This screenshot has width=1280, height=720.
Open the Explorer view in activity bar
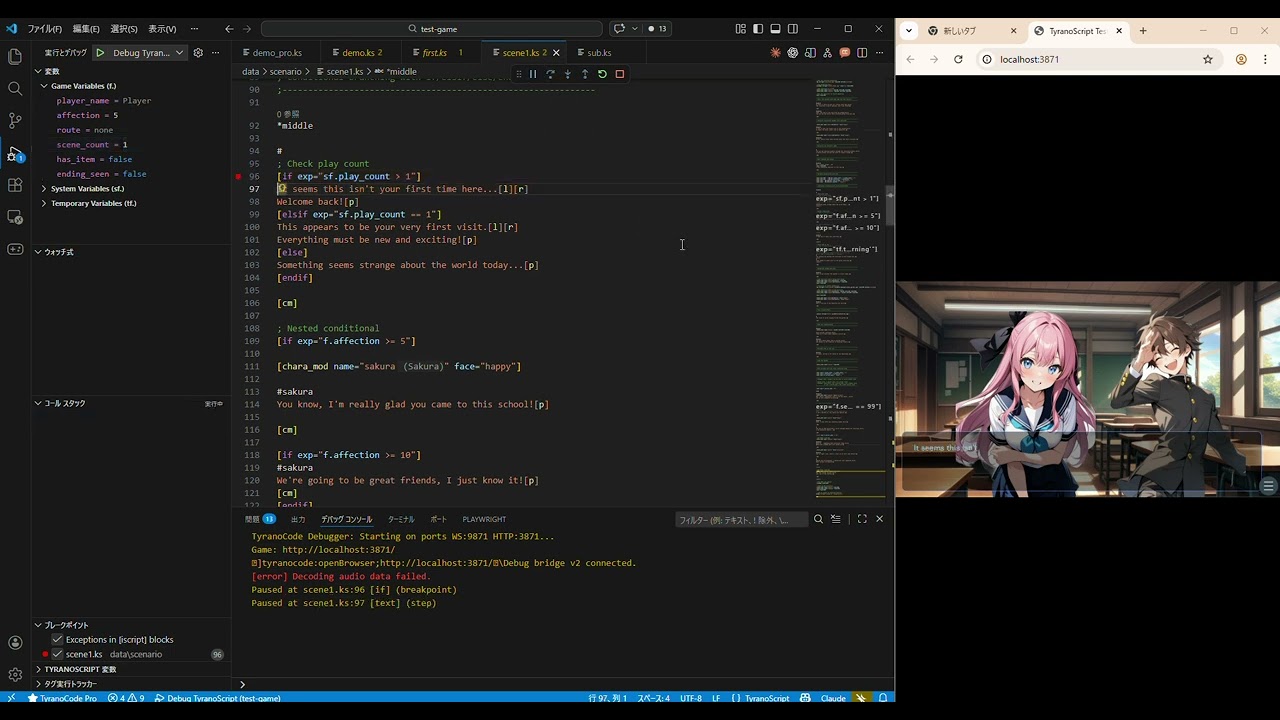click(x=15, y=56)
